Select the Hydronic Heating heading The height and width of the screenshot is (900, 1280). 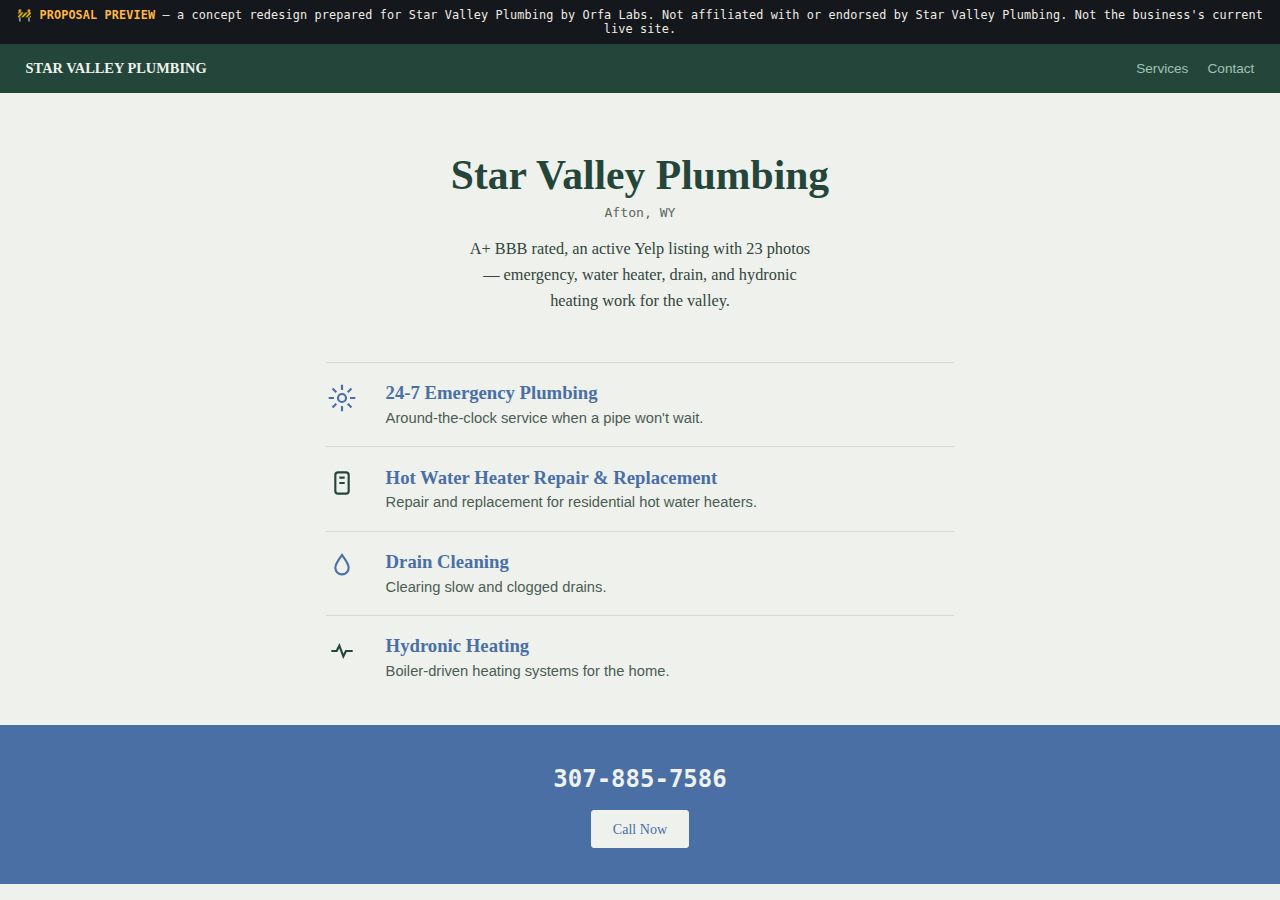[x=457, y=646]
